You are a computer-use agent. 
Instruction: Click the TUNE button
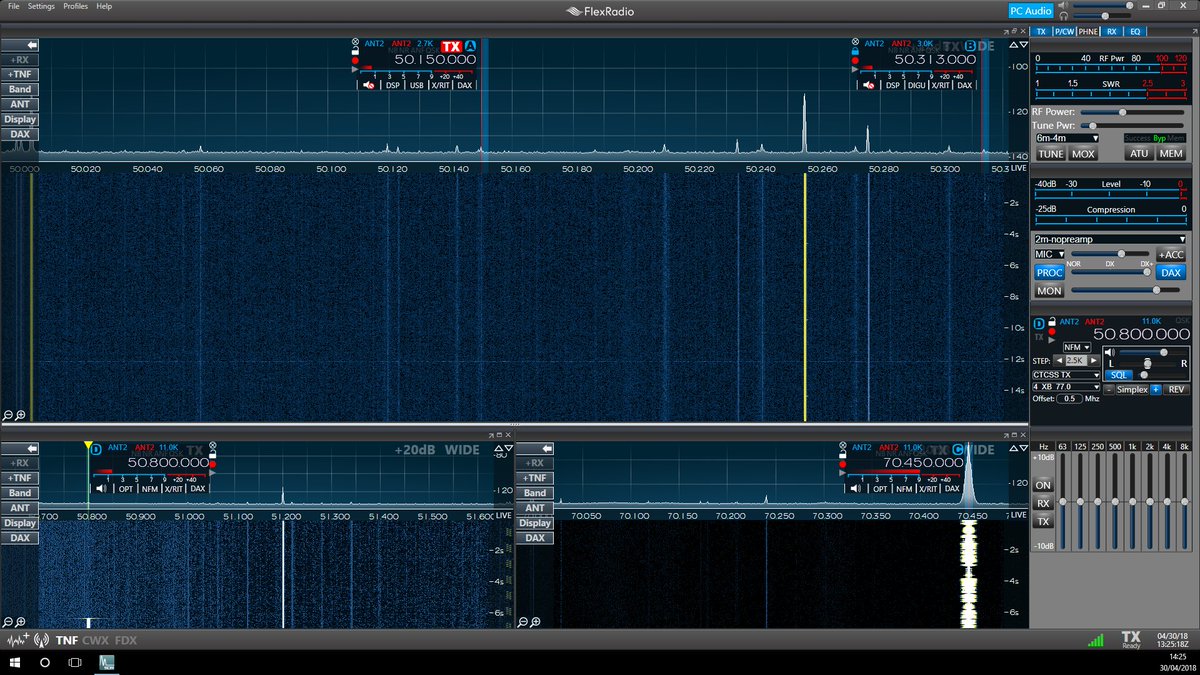click(x=1050, y=154)
